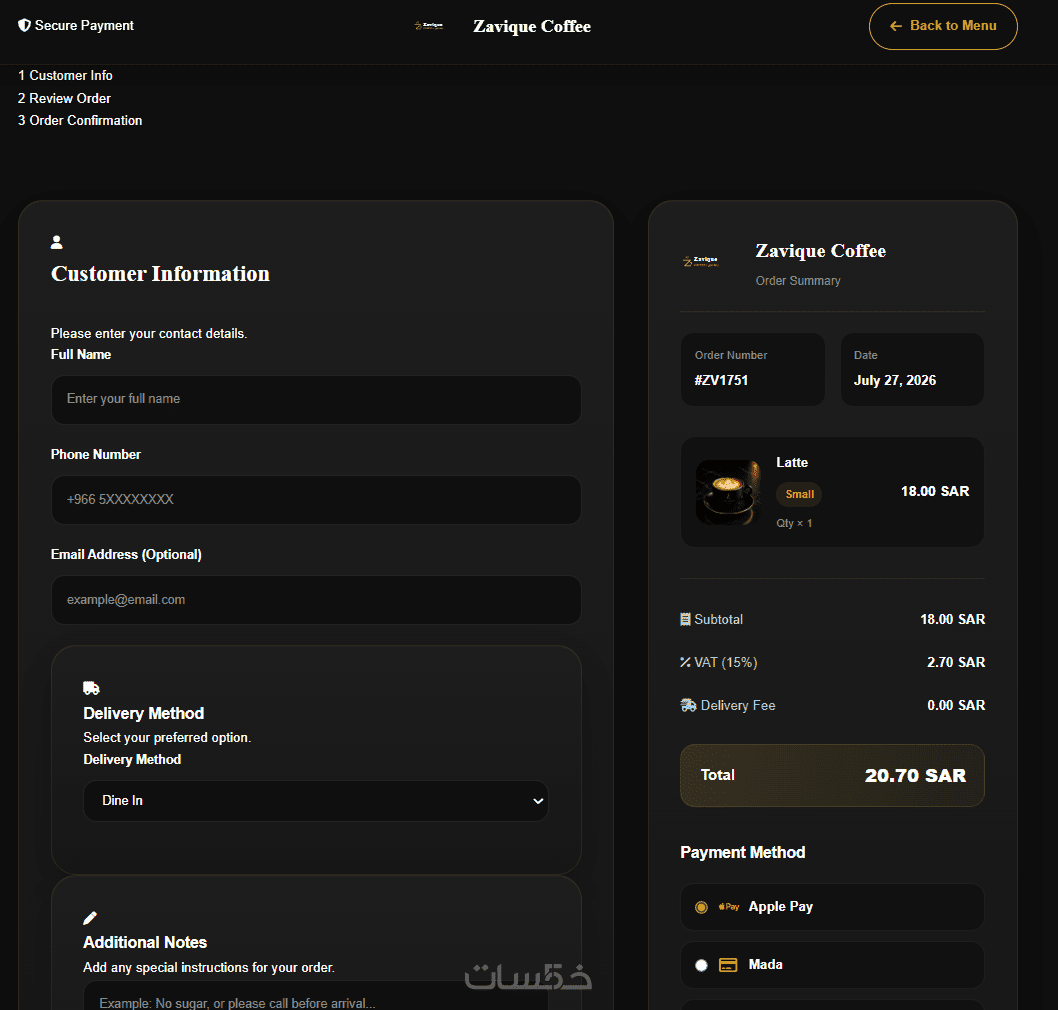Click the Payment Method heading

(742, 853)
